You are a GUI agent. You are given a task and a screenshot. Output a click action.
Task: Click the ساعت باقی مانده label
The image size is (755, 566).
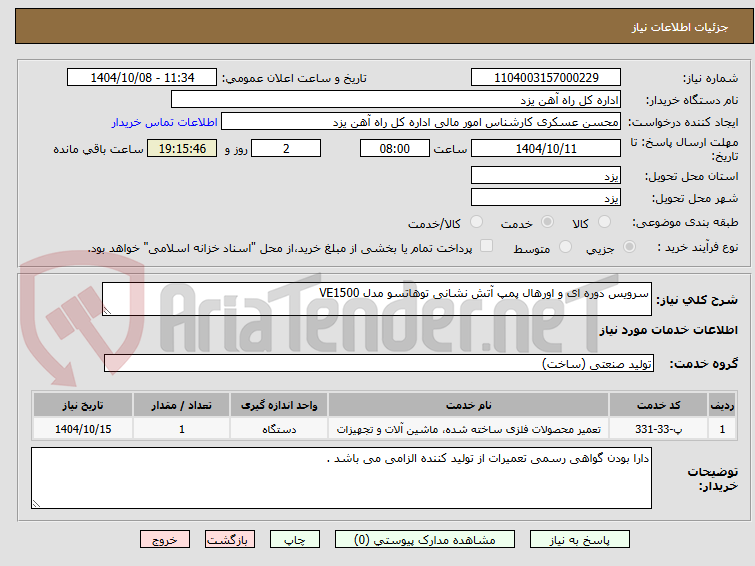(x=98, y=149)
